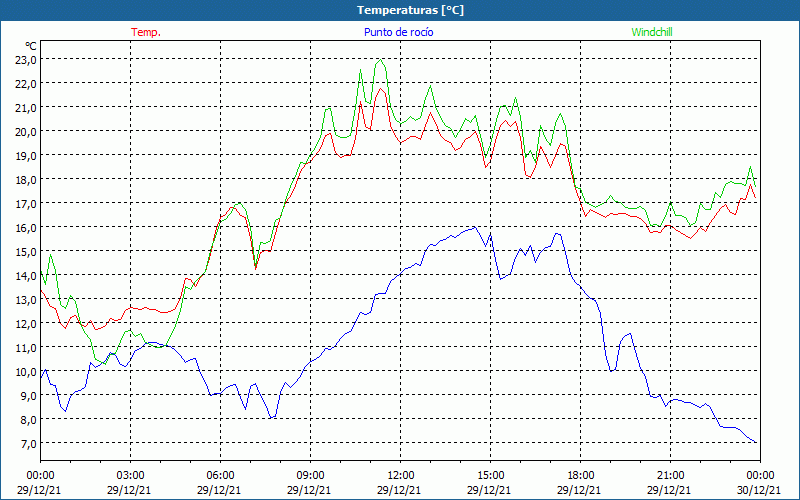Click the Temperaturas [°C] chart title

pyautogui.click(x=410, y=10)
